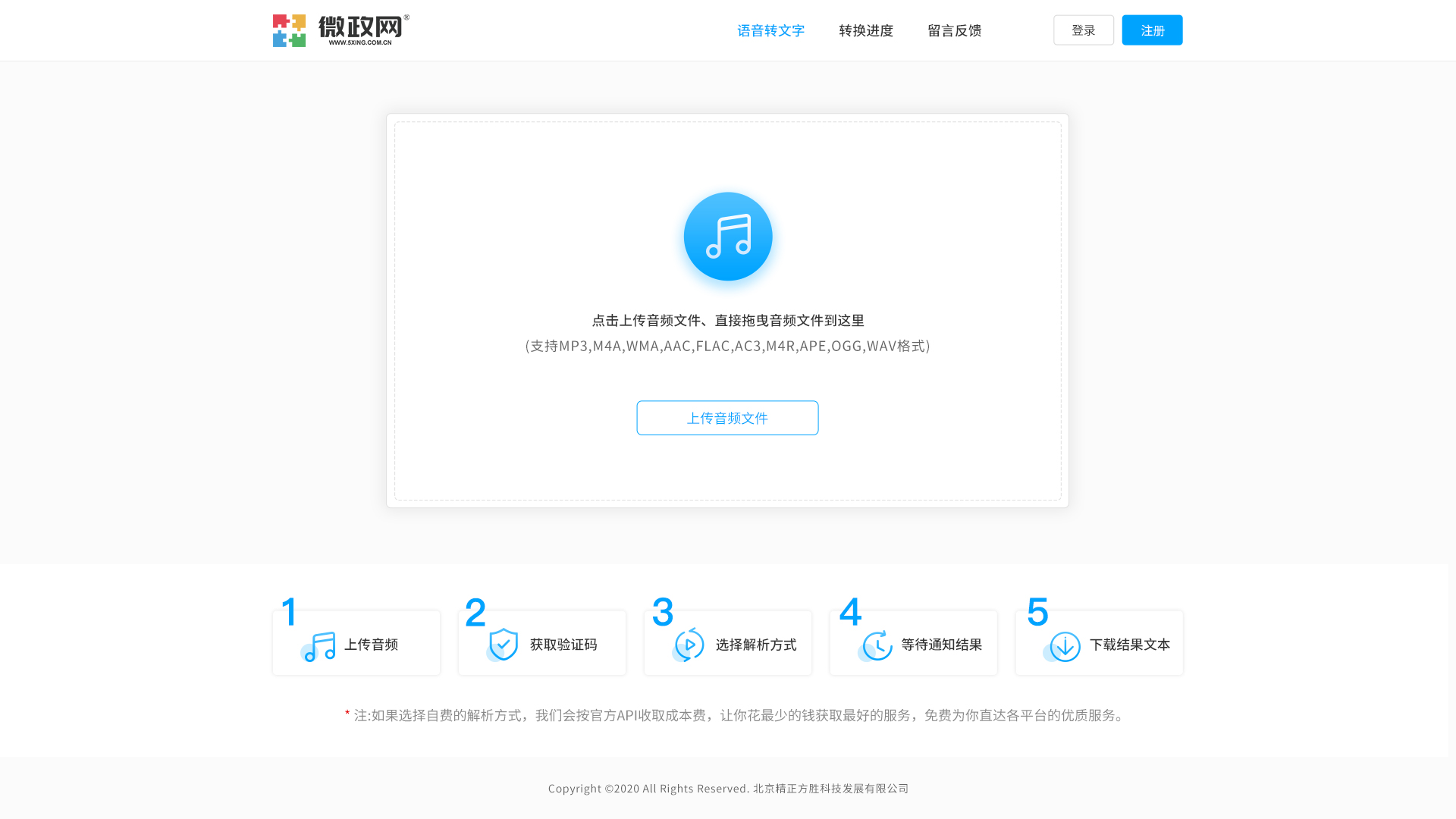Click the 等待通知结果 step card

coord(913,643)
